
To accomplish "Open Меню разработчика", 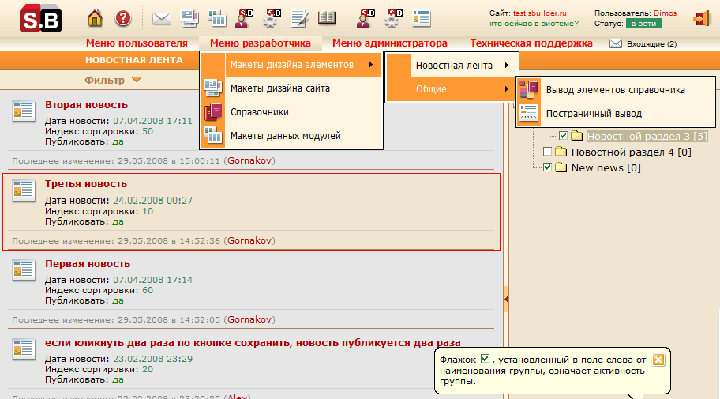I will coord(260,44).
